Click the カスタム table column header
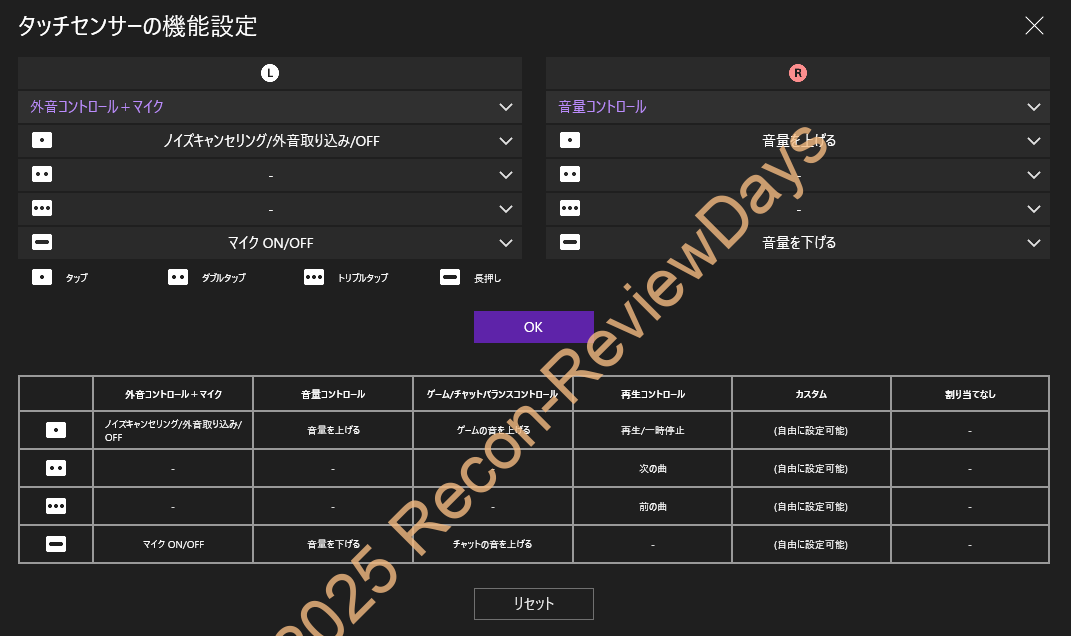Screen dimensions: 1071x636 click(811, 394)
